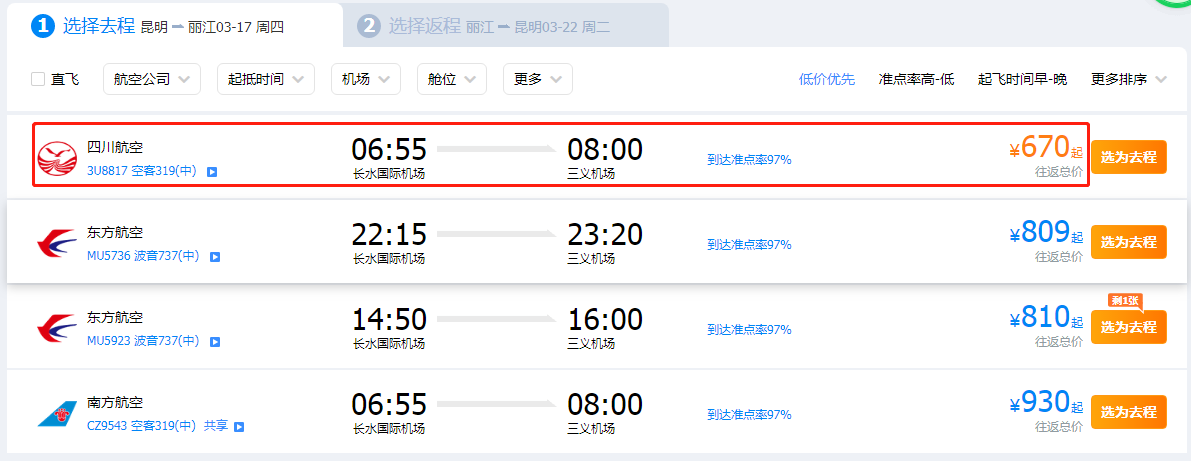Image resolution: width=1191 pixels, height=461 pixels.
Task: Switch to the 选择返程 tab
Action: tap(505, 26)
